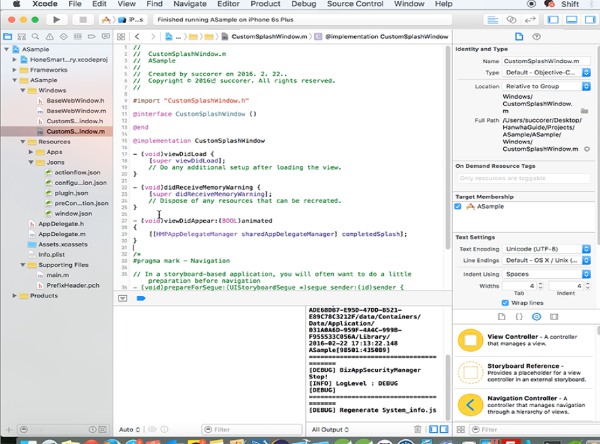Open the Project navigator
Image resolution: width=600 pixels, height=444 pixels.
pyautogui.click(x=8, y=37)
